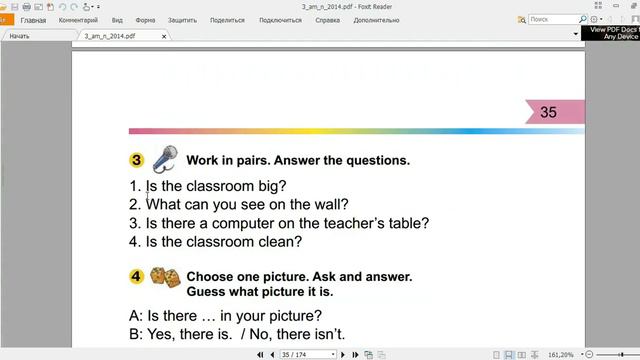The width and height of the screenshot is (640, 360).
Task: Click the dice icon in exercise 4
Action: point(165,277)
